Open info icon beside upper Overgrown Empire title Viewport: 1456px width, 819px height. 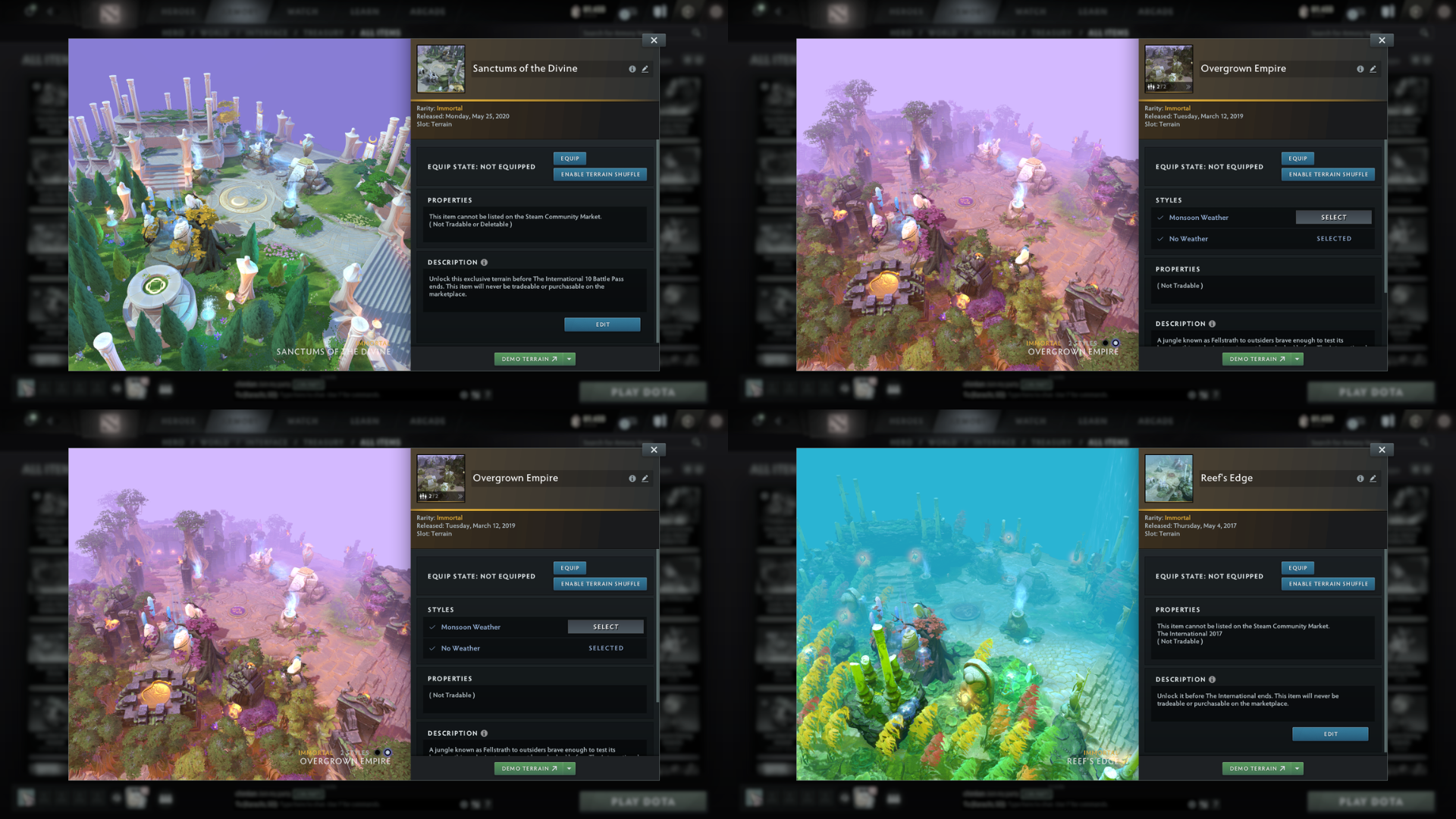coord(1360,69)
